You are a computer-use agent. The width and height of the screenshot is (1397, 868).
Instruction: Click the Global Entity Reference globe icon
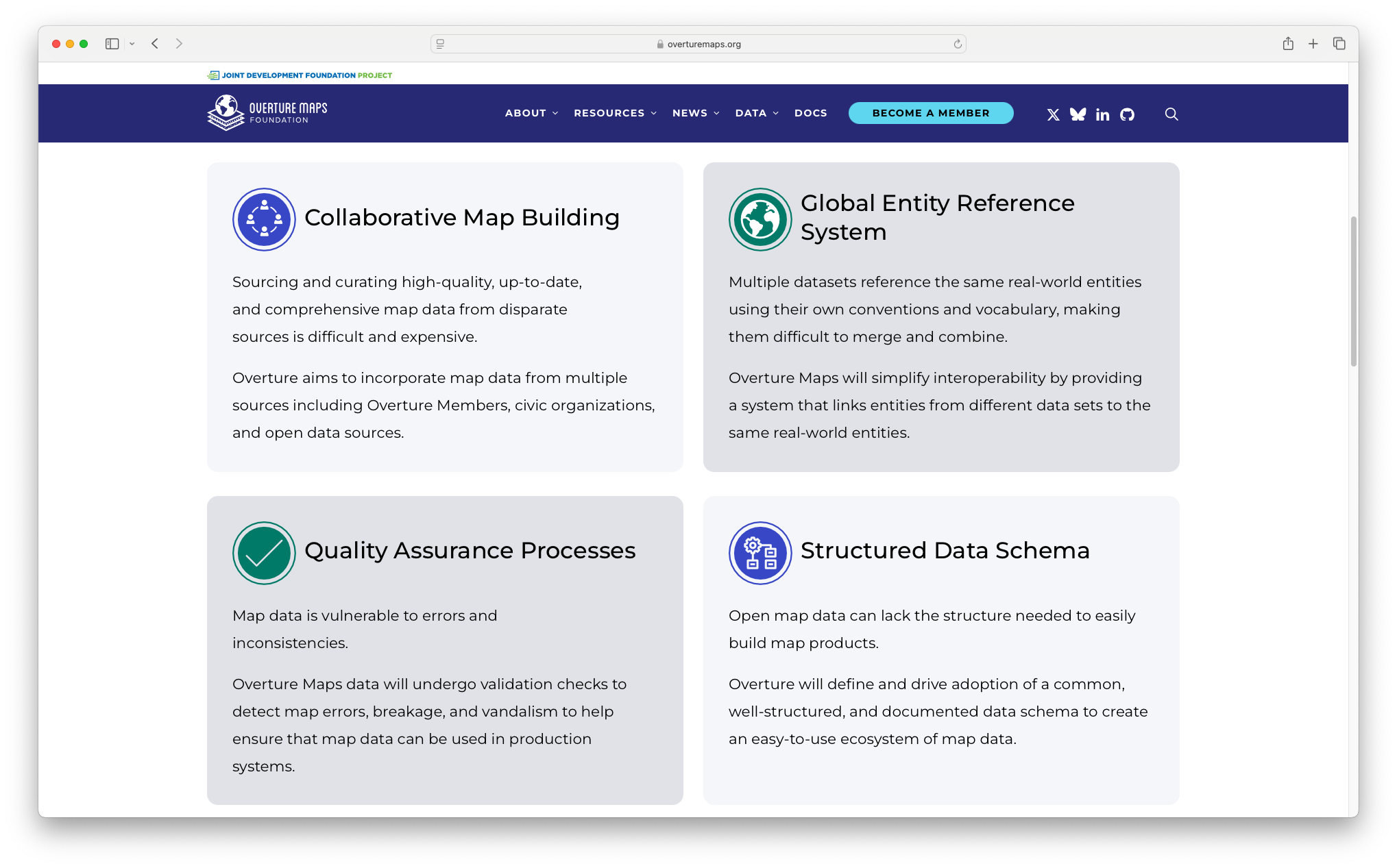pos(760,219)
